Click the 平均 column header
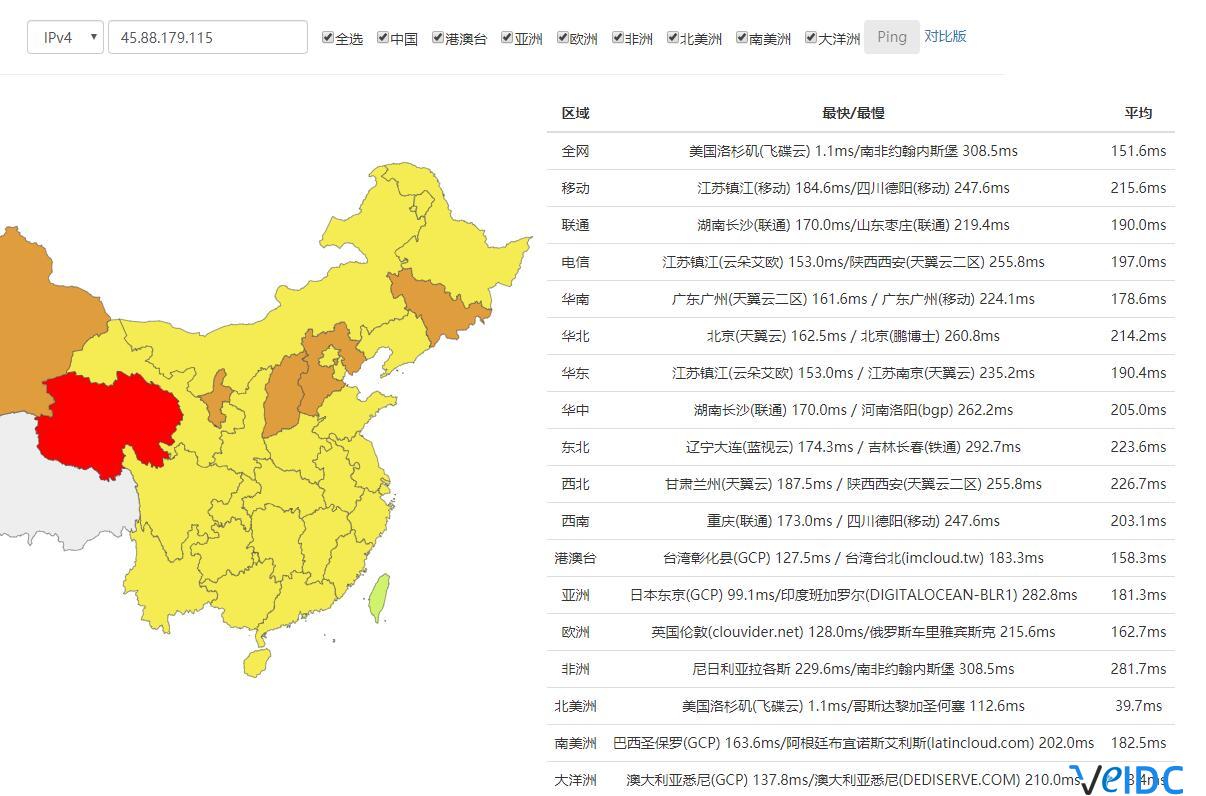The width and height of the screenshot is (1206, 796). [x=1138, y=113]
